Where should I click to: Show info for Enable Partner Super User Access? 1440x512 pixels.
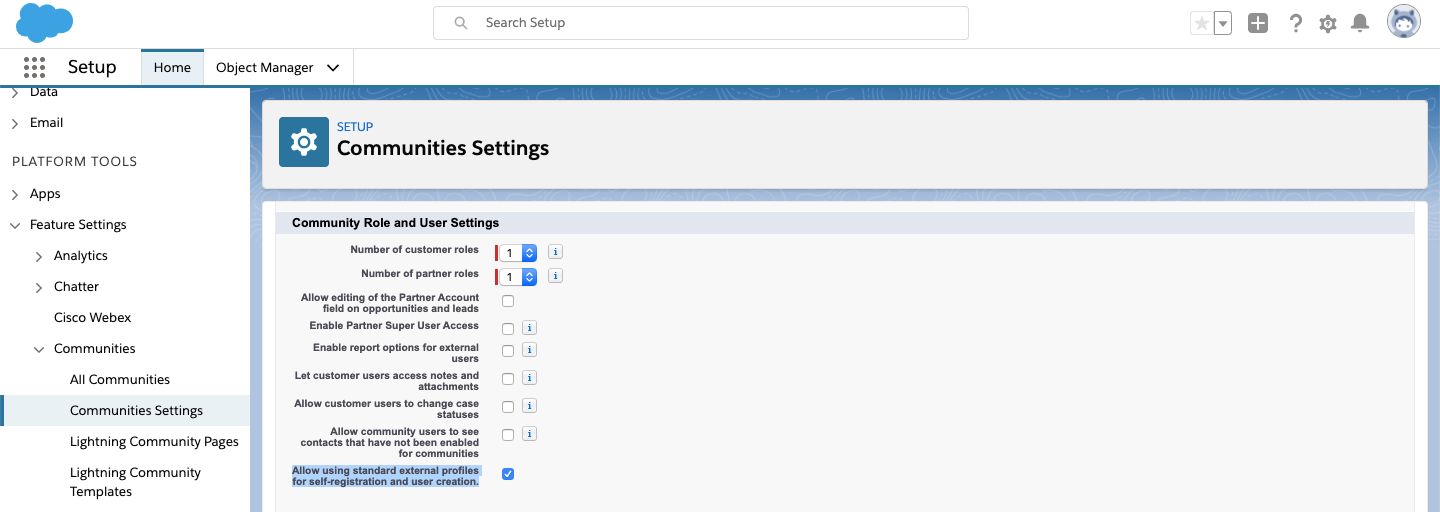tap(530, 328)
